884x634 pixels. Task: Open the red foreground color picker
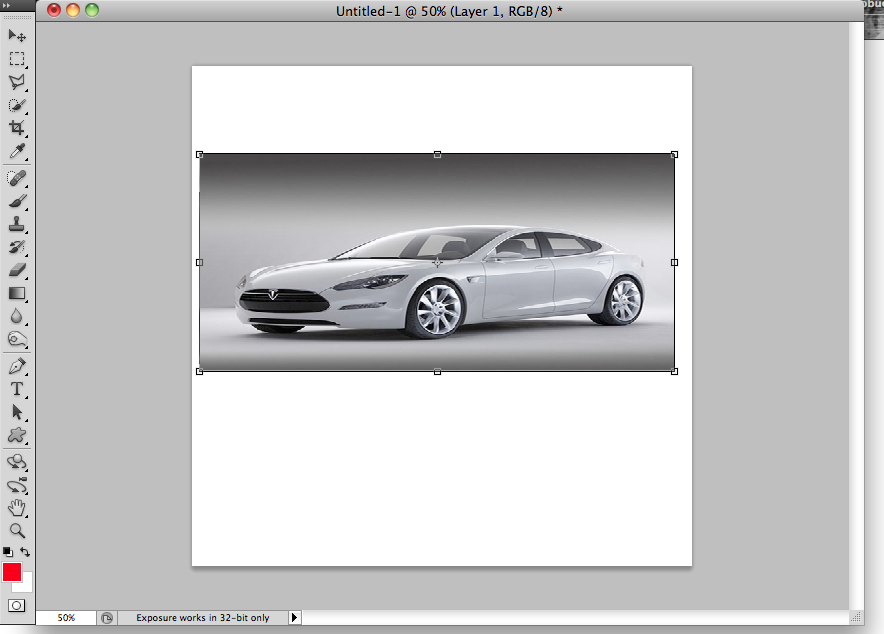(x=12, y=572)
